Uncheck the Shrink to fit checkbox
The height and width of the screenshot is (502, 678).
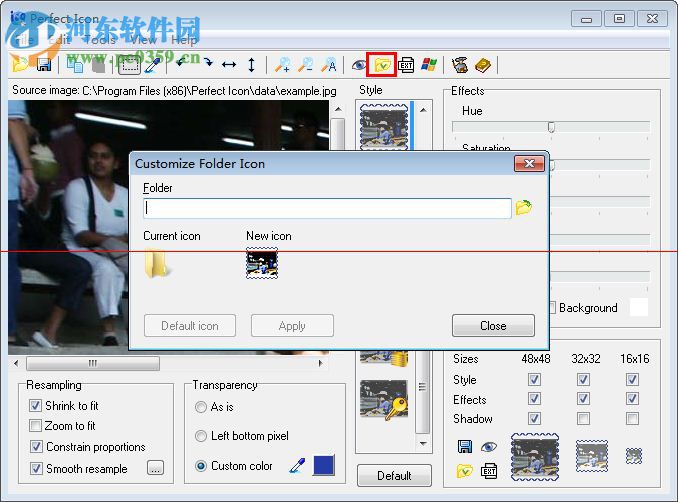pos(36,406)
